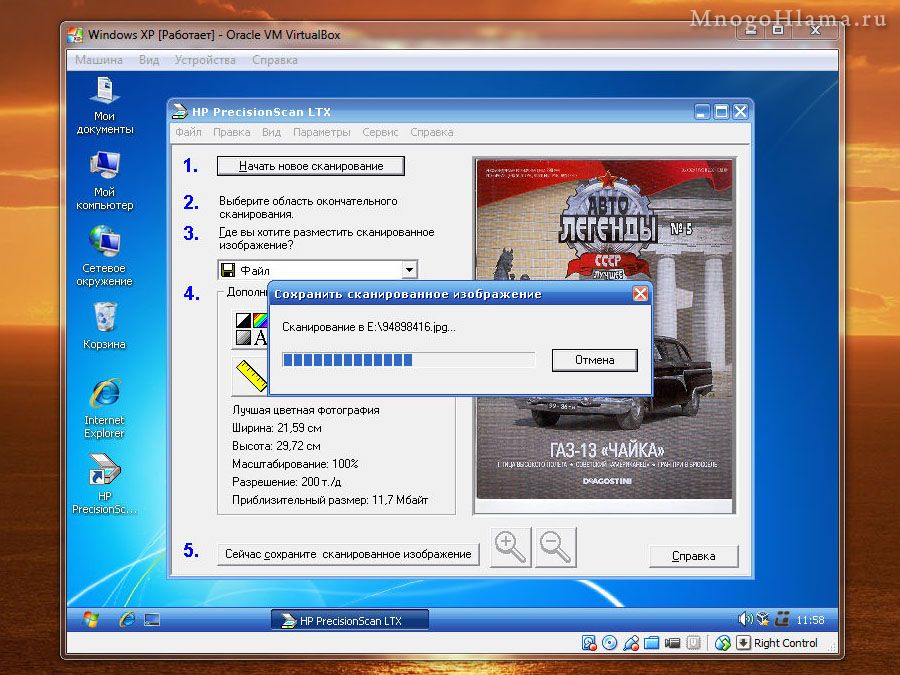Screen dimensions: 900x675
Task: Open the Корзина recycle bin icon
Action: [x=104, y=325]
